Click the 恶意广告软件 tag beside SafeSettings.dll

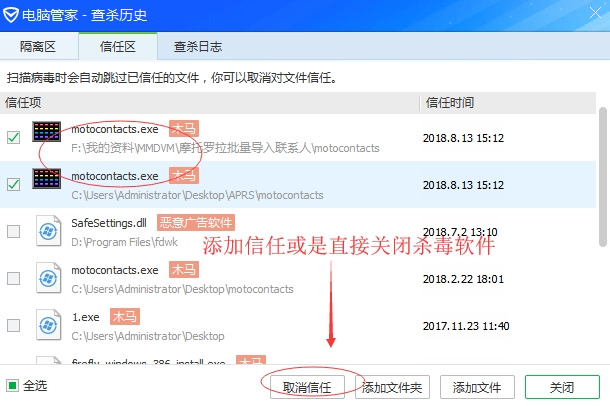tap(196, 222)
